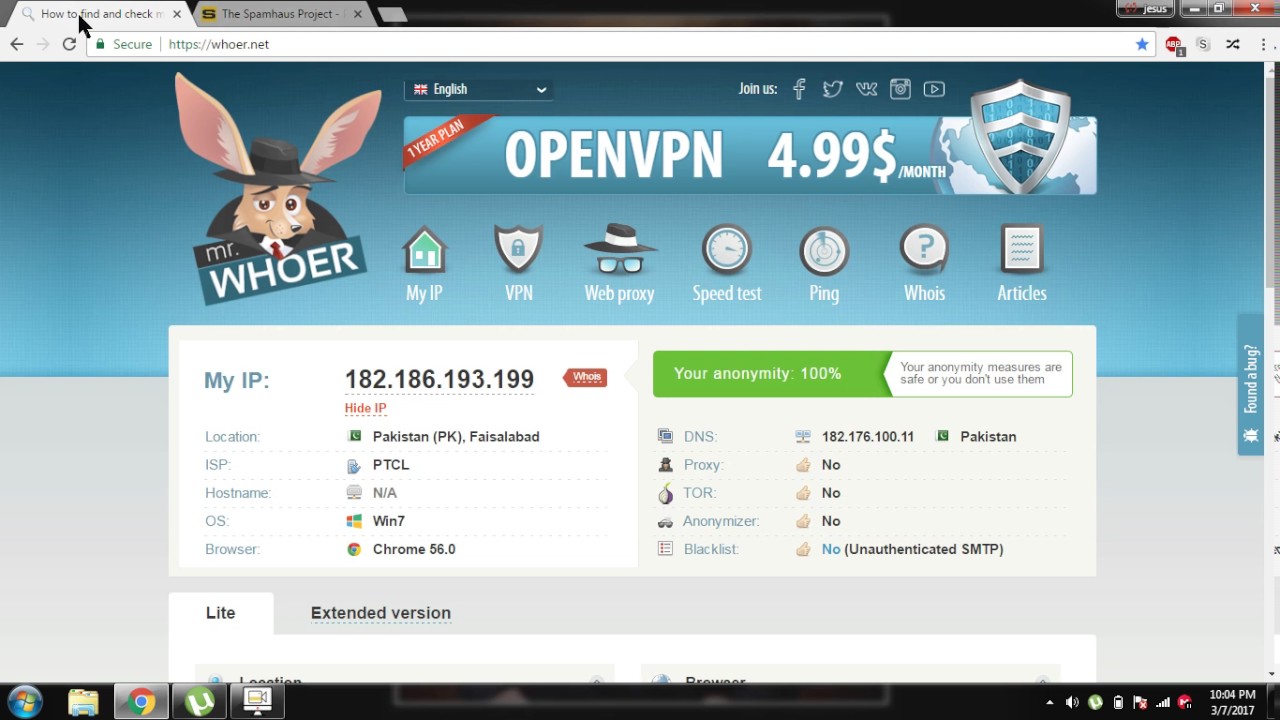This screenshot has height=720, width=1280.
Task: Select the Lite tab
Action: click(221, 613)
